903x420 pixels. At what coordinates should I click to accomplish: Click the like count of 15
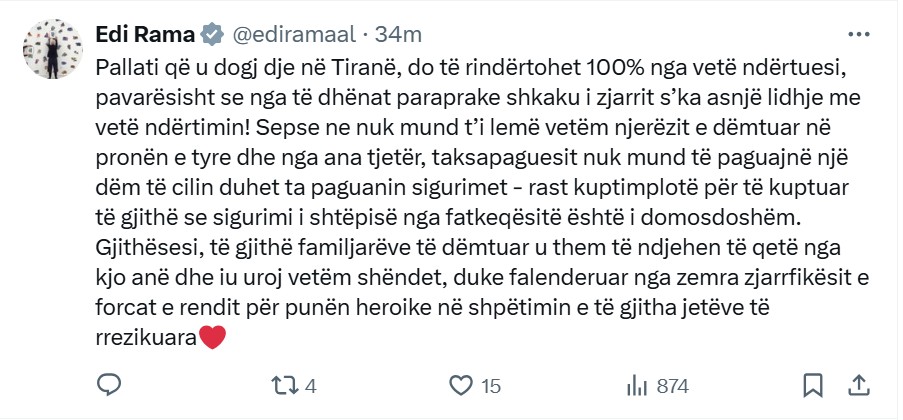[x=490, y=385]
